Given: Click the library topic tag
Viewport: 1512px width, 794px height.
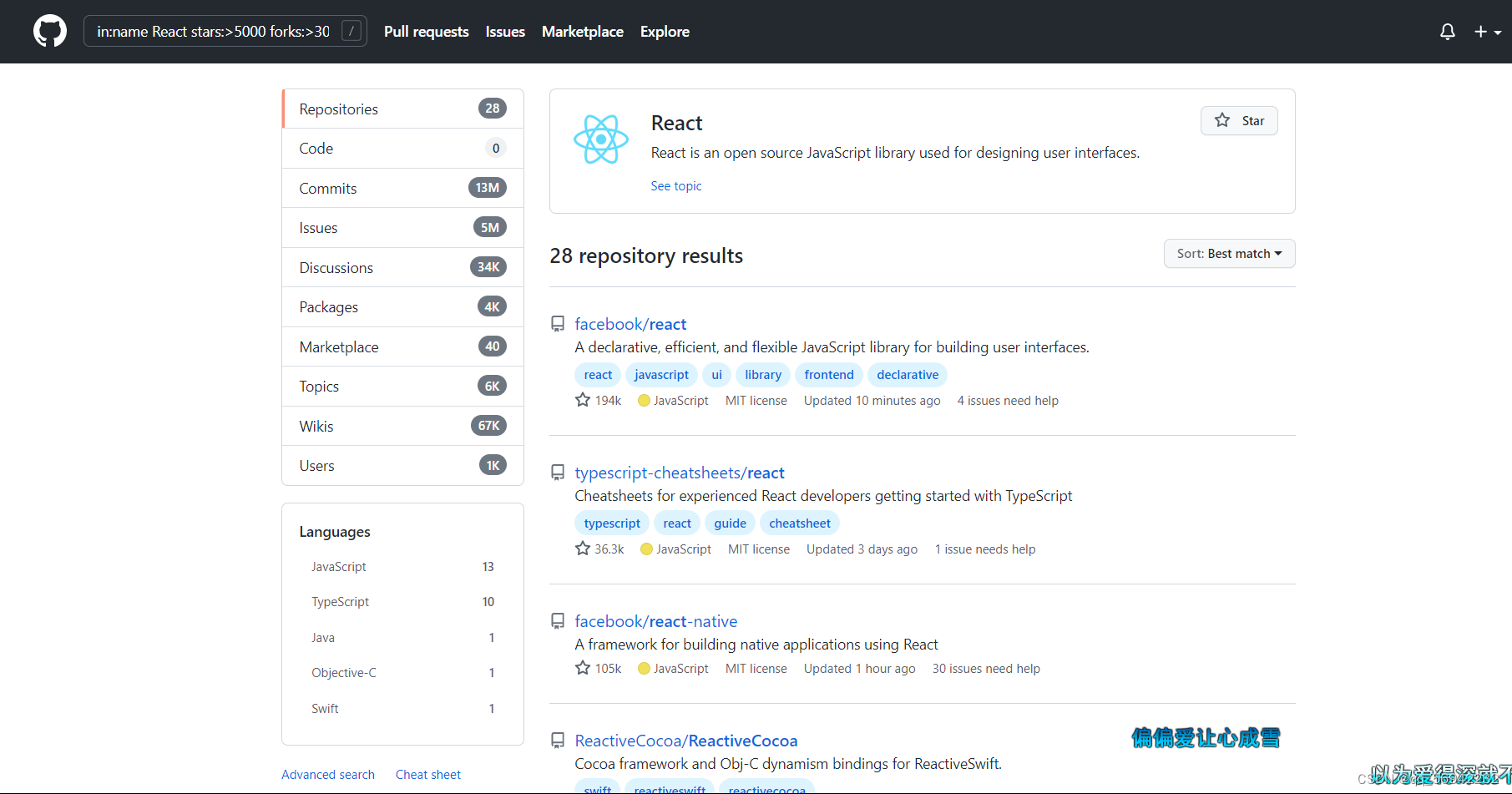Looking at the screenshot, I should [763, 375].
